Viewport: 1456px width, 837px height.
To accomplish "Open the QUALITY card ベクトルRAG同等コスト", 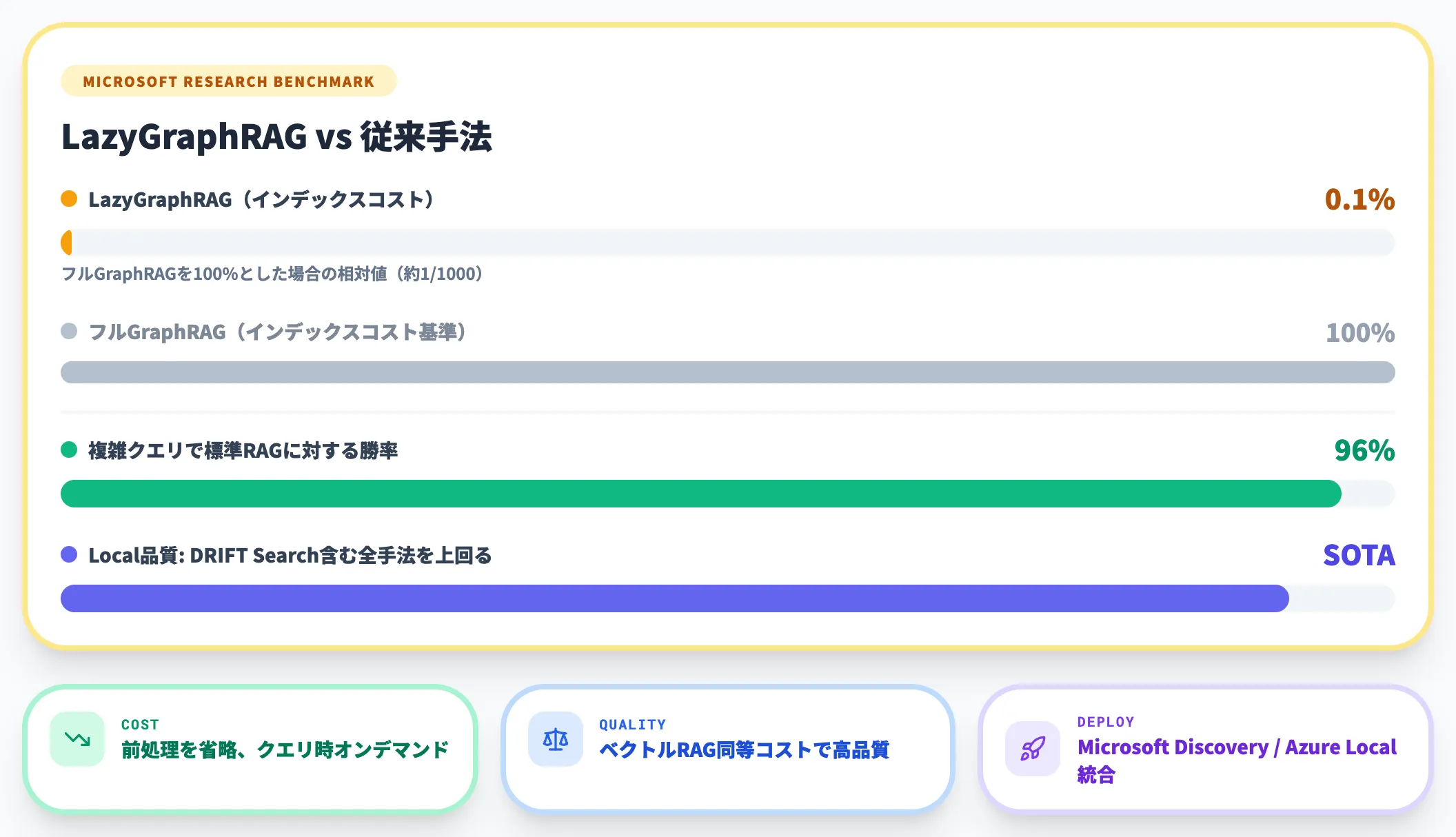I will (x=728, y=749).
